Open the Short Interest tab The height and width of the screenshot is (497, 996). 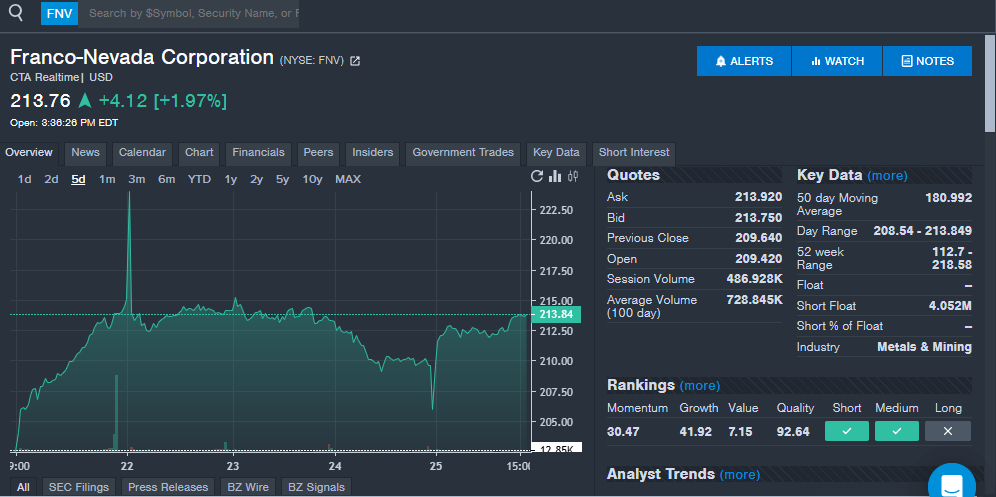[x=633, y=153]
